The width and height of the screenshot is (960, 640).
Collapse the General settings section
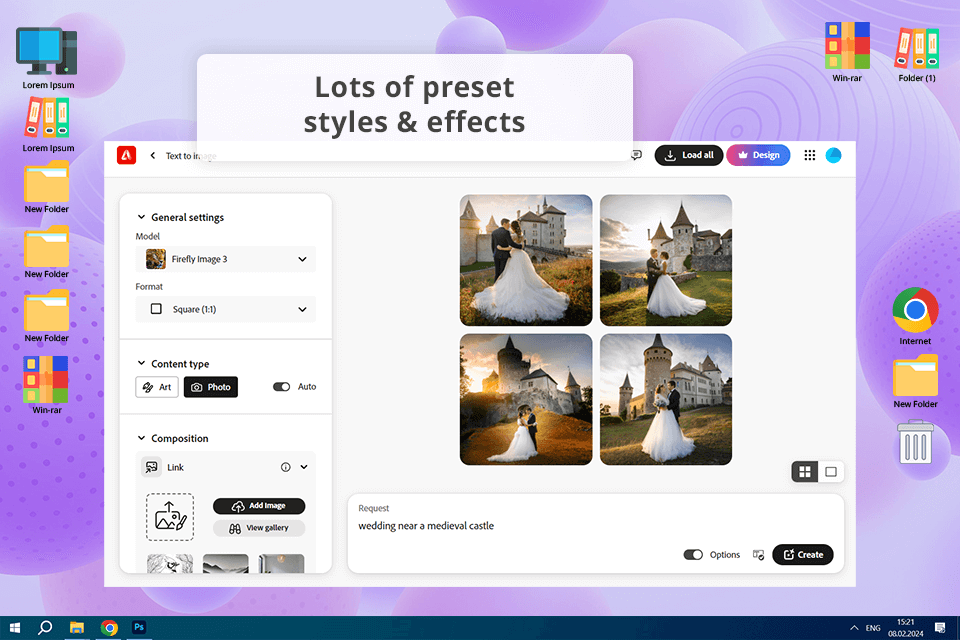pos(141,217)
